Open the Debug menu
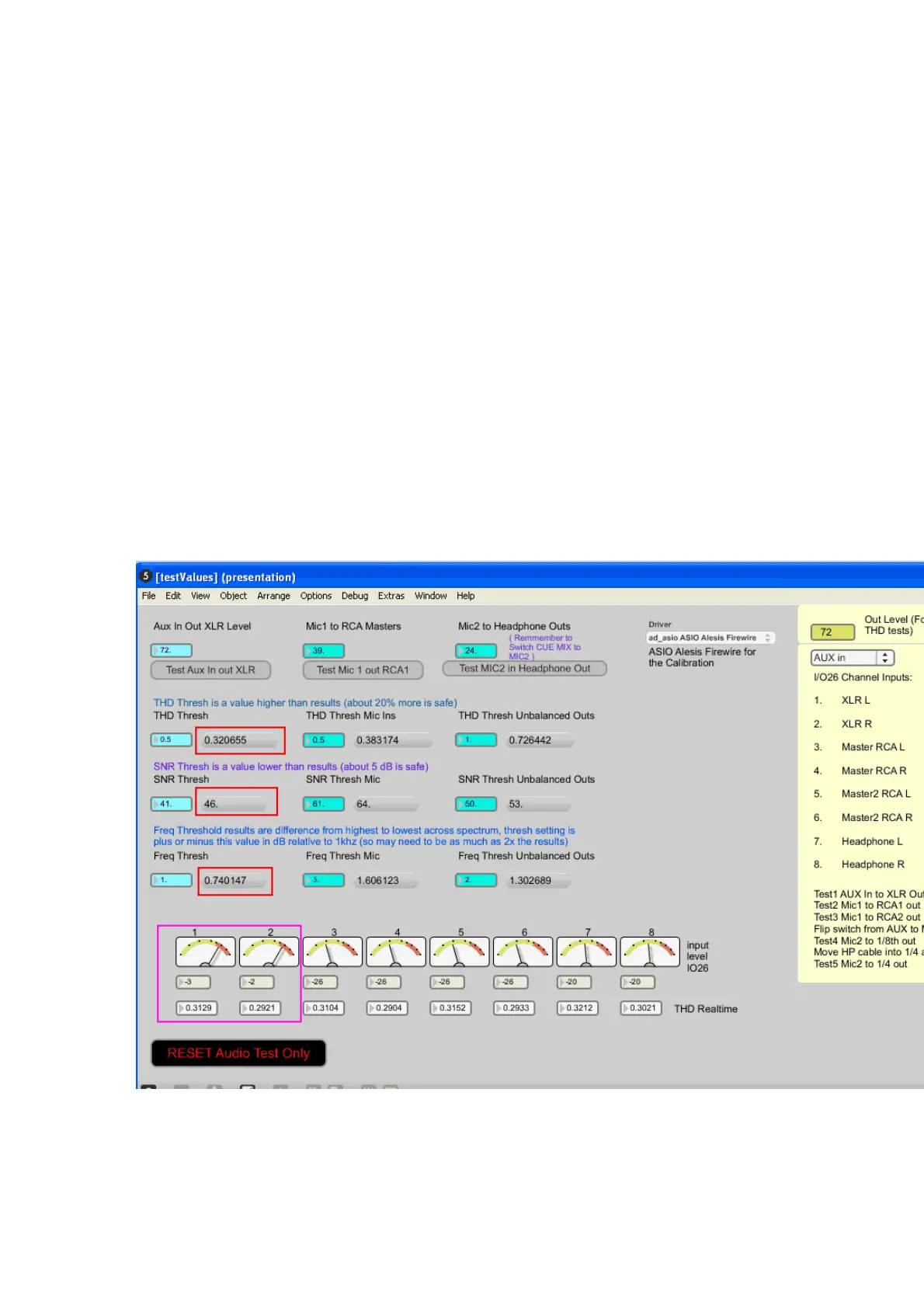The width and height of the screenshot is (924, 1308). (355, 596)
